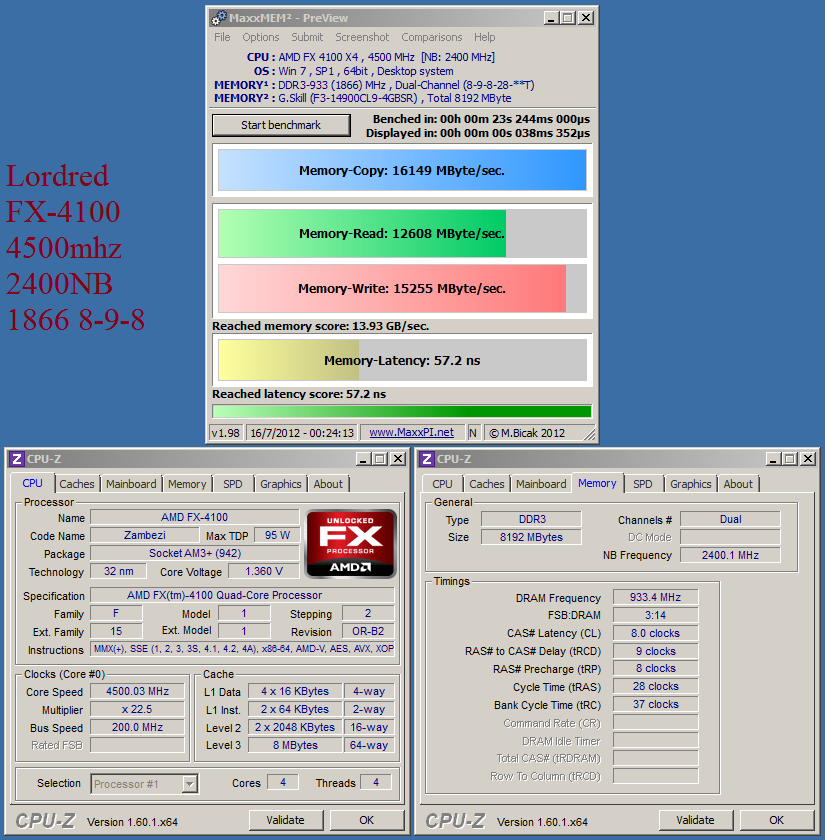Viewport: 825px width, 840px height.
Task: Click the Code Name Zambezi value
Action: pyautogui.click(x=145, y=535)
